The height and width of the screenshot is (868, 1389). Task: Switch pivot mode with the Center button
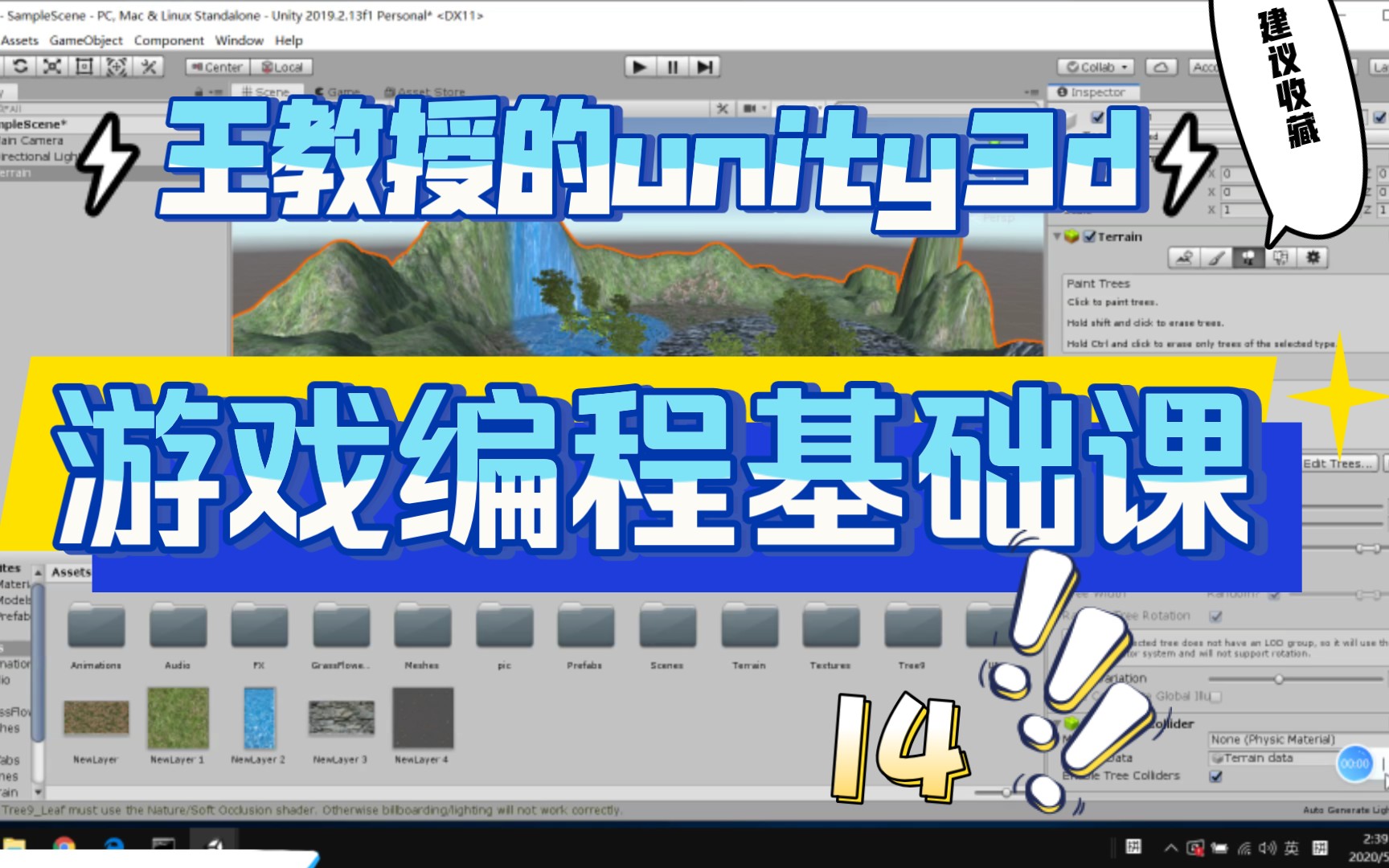coord(219,68)
